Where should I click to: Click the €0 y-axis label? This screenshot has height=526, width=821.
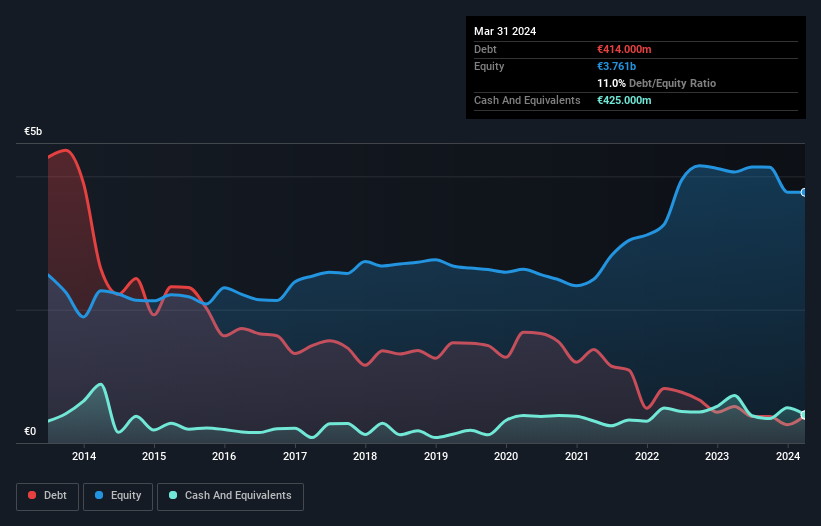click(x=30, y=431)
